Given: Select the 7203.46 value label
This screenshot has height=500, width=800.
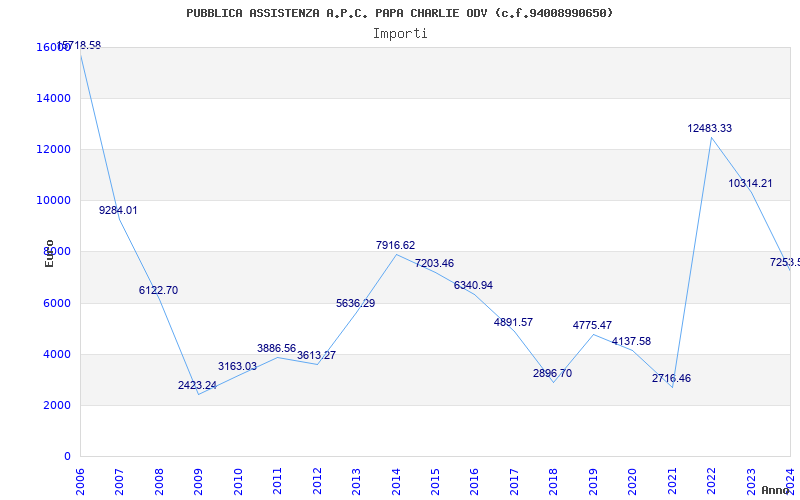Looking at the screenshot, I should (x=434, y=263).
